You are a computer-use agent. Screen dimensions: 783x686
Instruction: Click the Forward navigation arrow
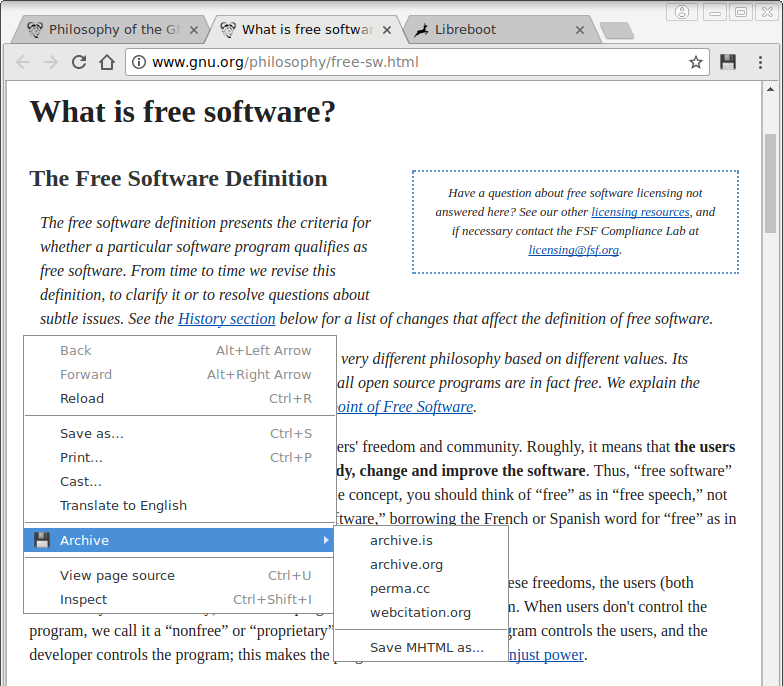click(51, 62)
